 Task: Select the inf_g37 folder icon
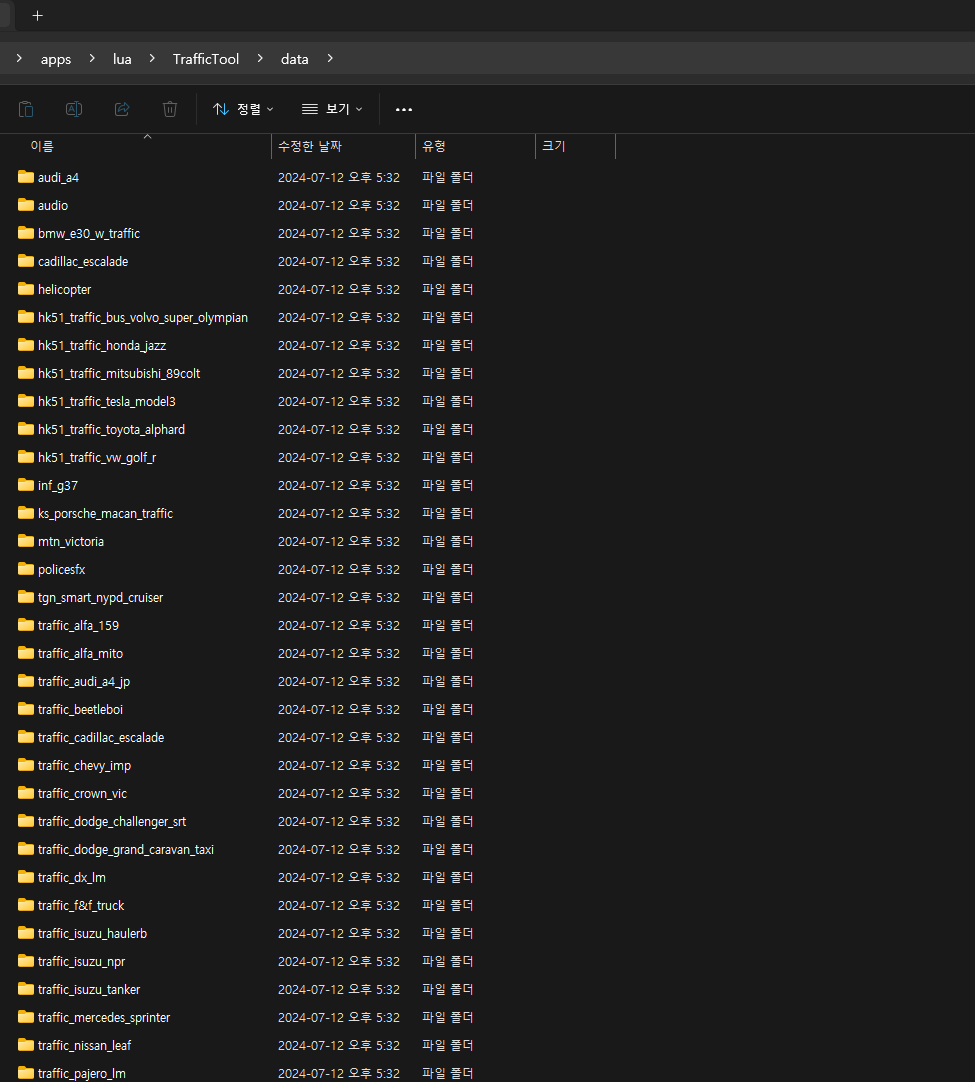[26, 484]
